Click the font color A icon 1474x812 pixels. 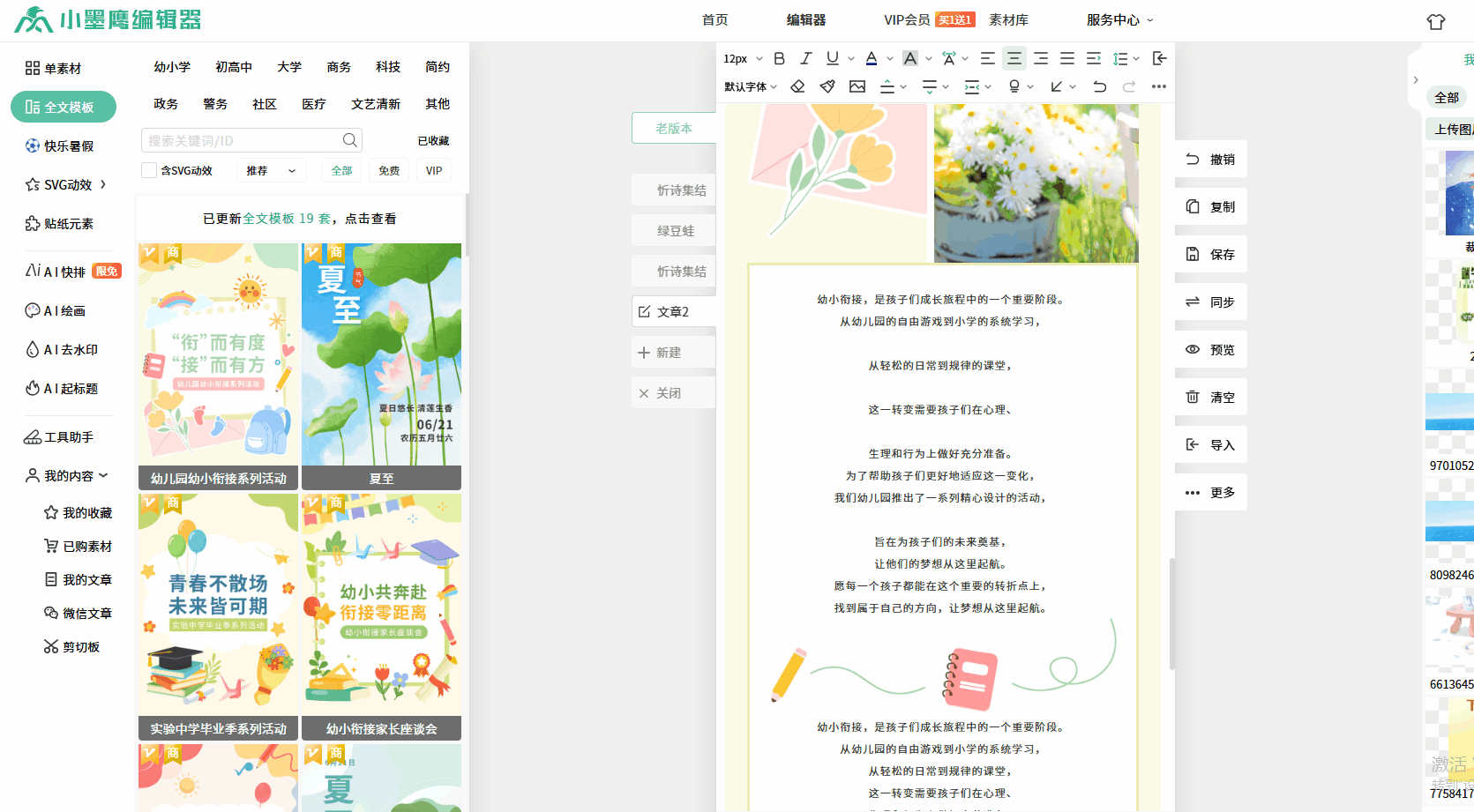(872, 58)
